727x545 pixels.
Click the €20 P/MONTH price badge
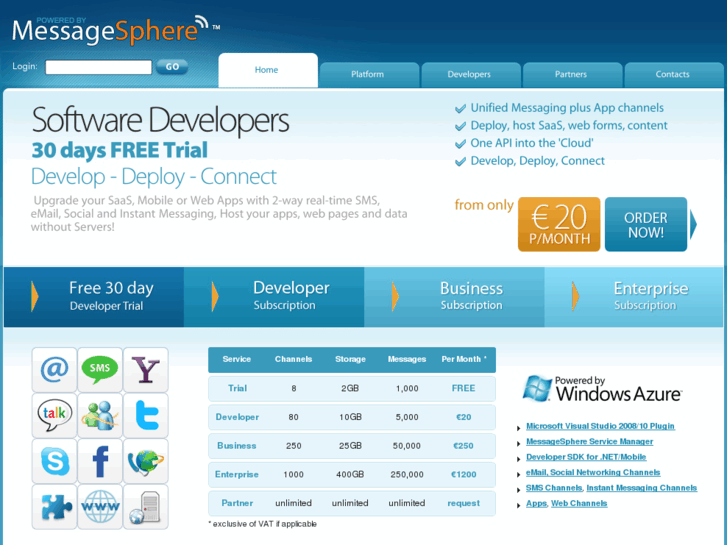[x=559, y=224]
